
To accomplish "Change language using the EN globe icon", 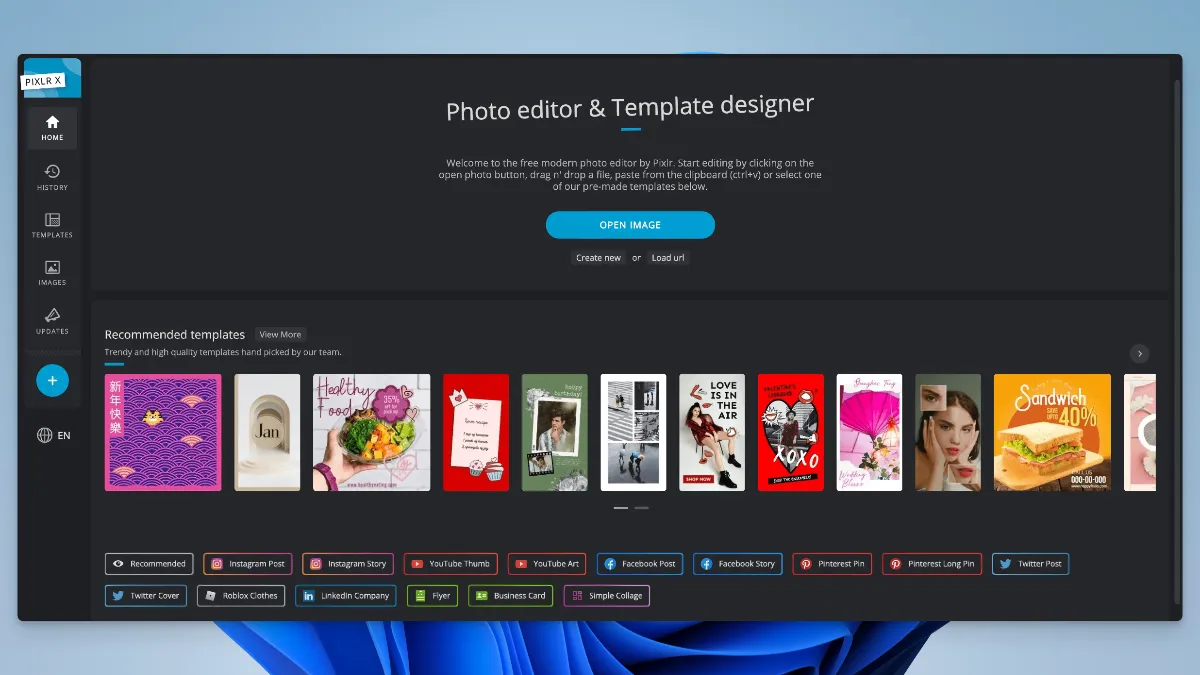I will coord(51,437).
